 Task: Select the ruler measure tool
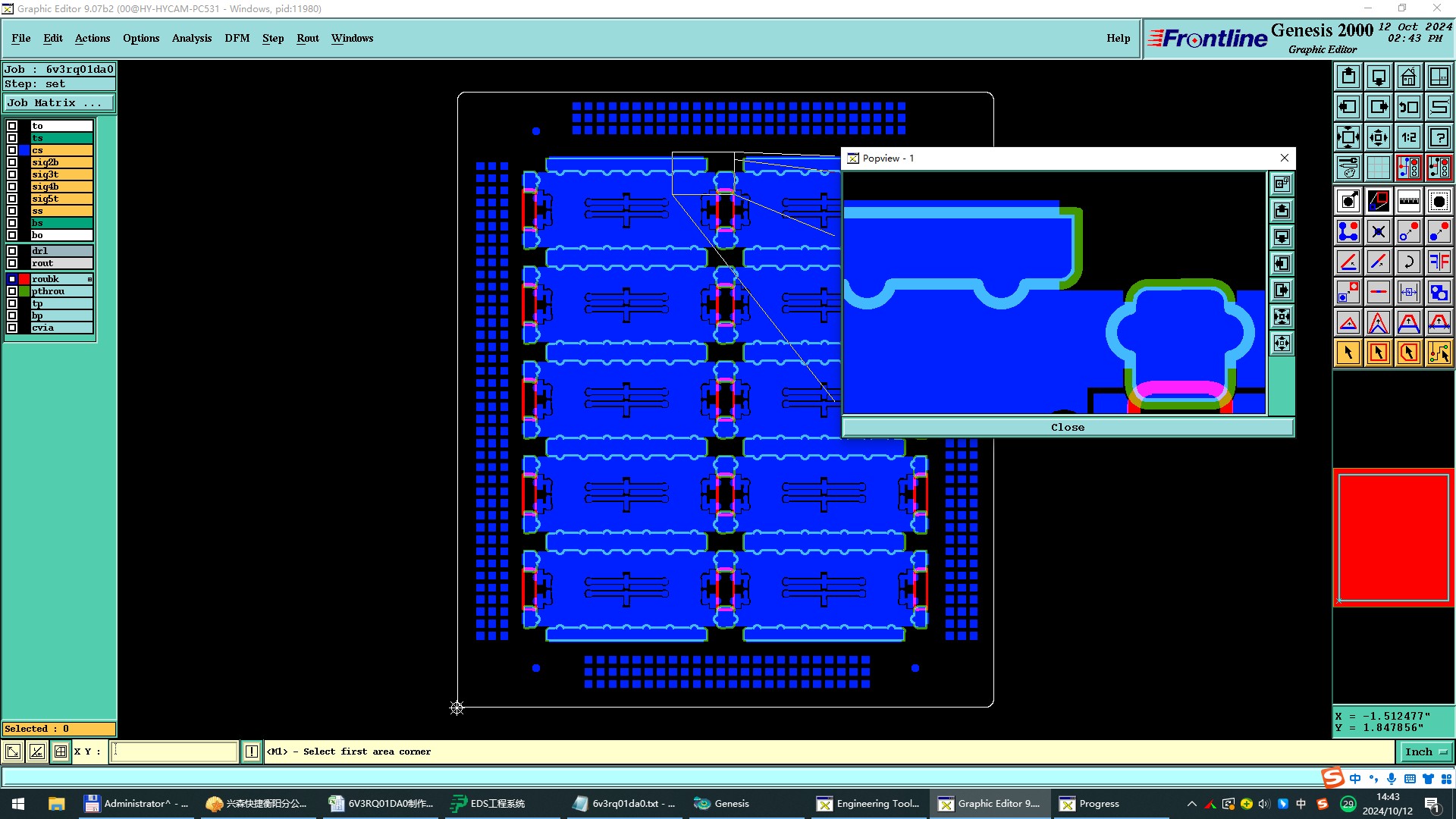pyautogui.click(x=1408, y=201)
